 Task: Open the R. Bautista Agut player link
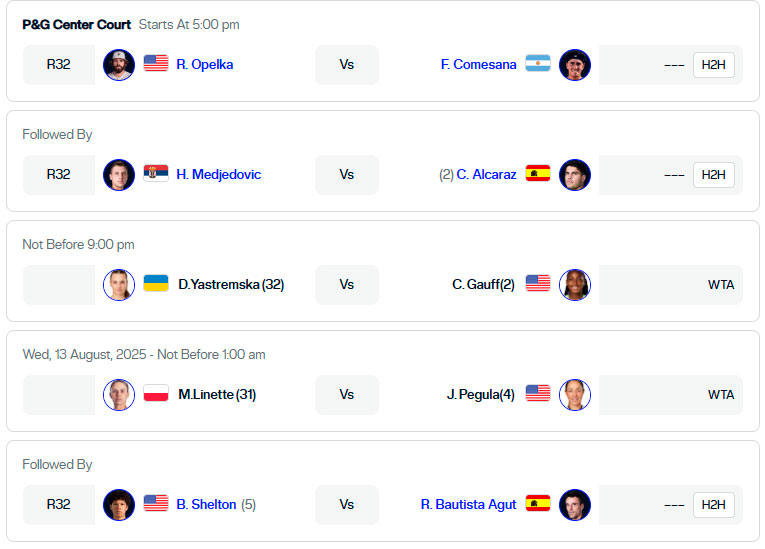click(468, 504)
